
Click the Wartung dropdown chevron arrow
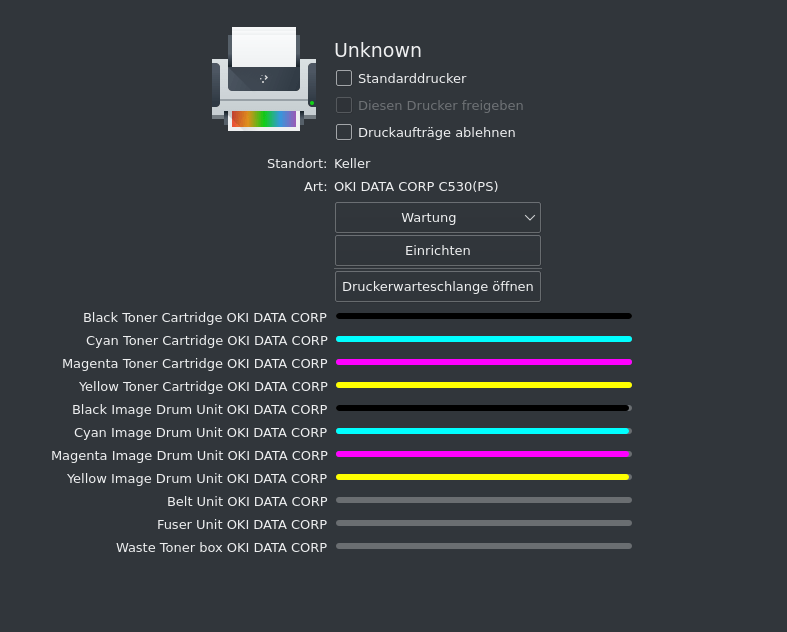[x=530, y=217]
